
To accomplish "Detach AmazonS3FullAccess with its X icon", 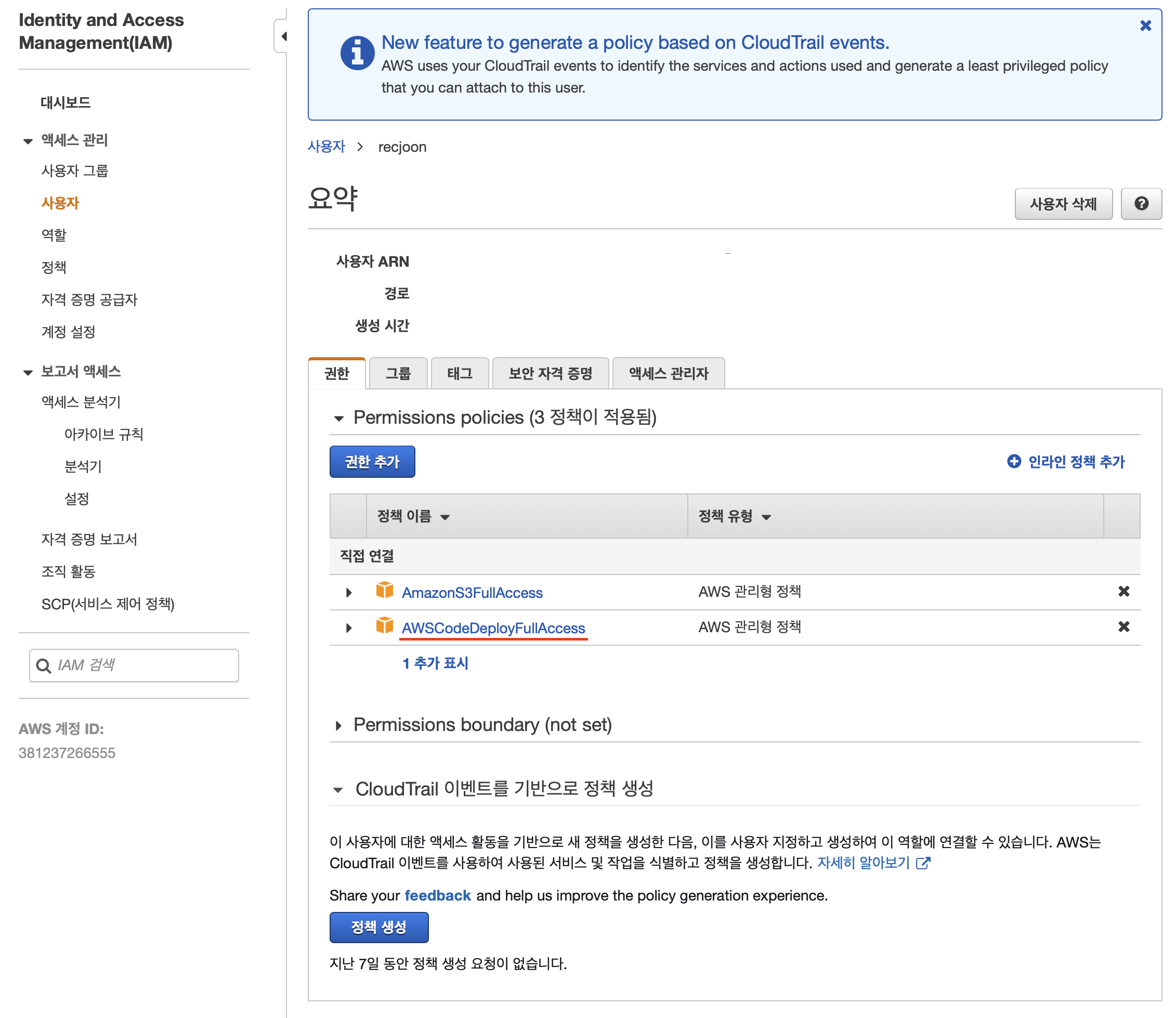I will click(x=1123, y=591).
